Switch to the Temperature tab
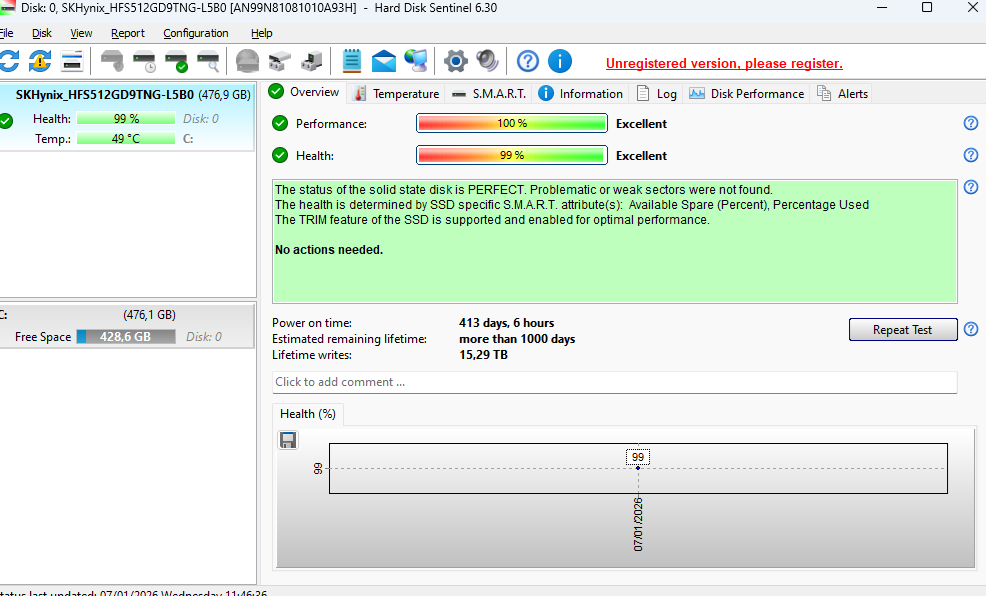The image size is (986, 596). (x=396, y=93)
